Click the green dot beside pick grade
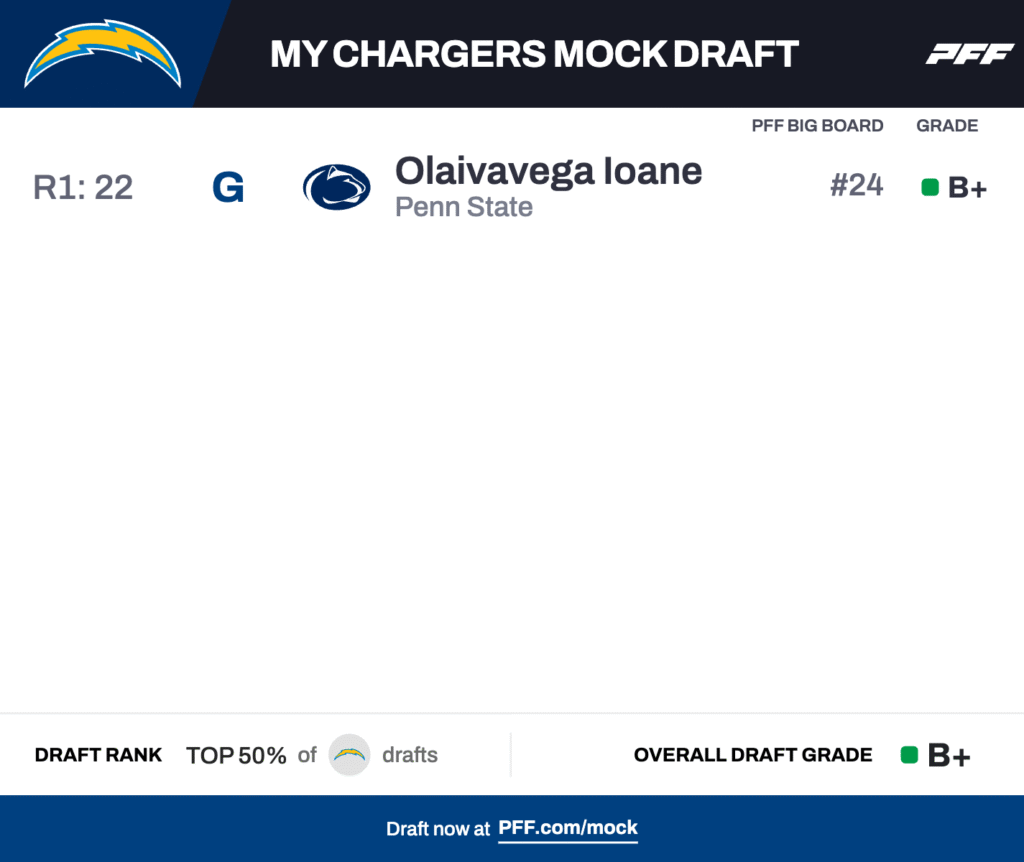The image size is (1024, 862). pyautogui.click(x=930, y=187)
